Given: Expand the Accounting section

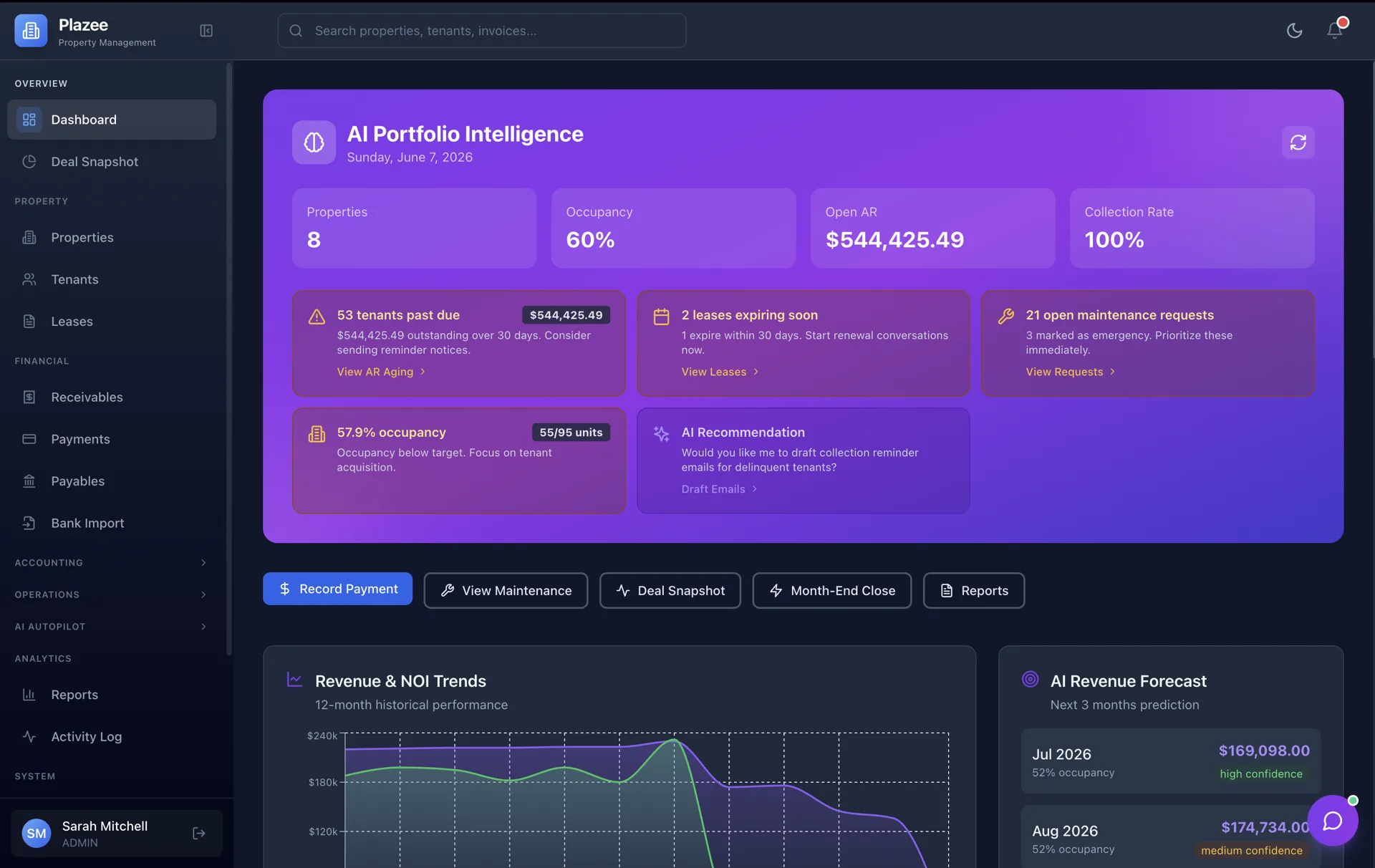Looking at the screenshot, I should 112,563.
